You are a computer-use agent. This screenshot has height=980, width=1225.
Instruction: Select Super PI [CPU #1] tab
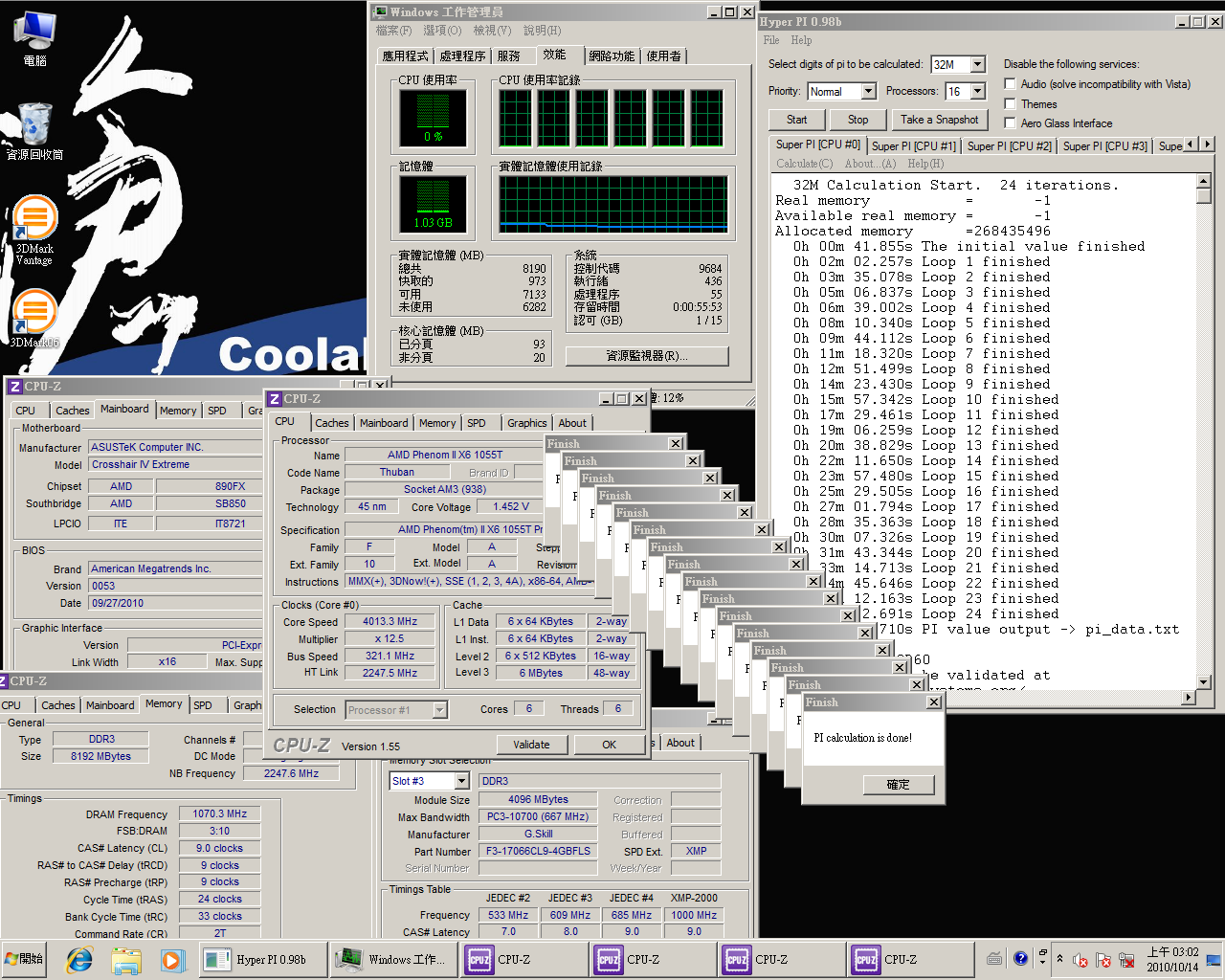(x=913, y=145)
